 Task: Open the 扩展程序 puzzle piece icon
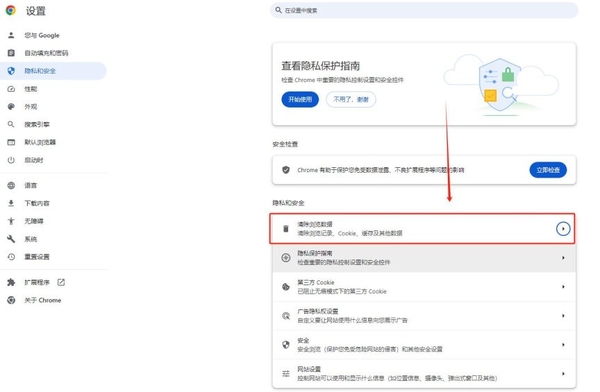tap(11, 282)
